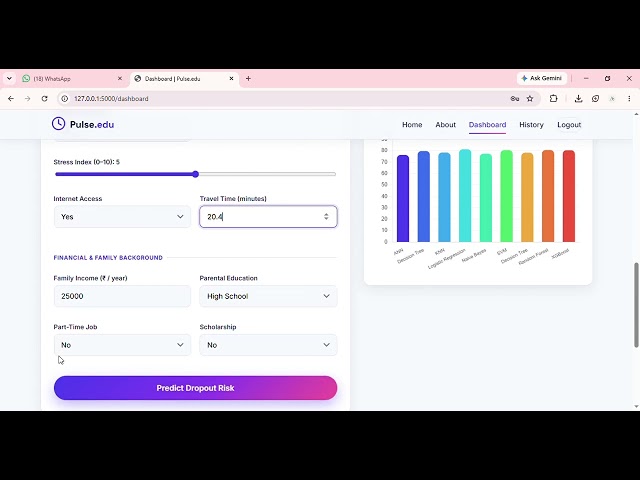The width and height of the screenshot is (640, 480).
Task: Click the Pulse.edu brand name text
Action: 92,124
